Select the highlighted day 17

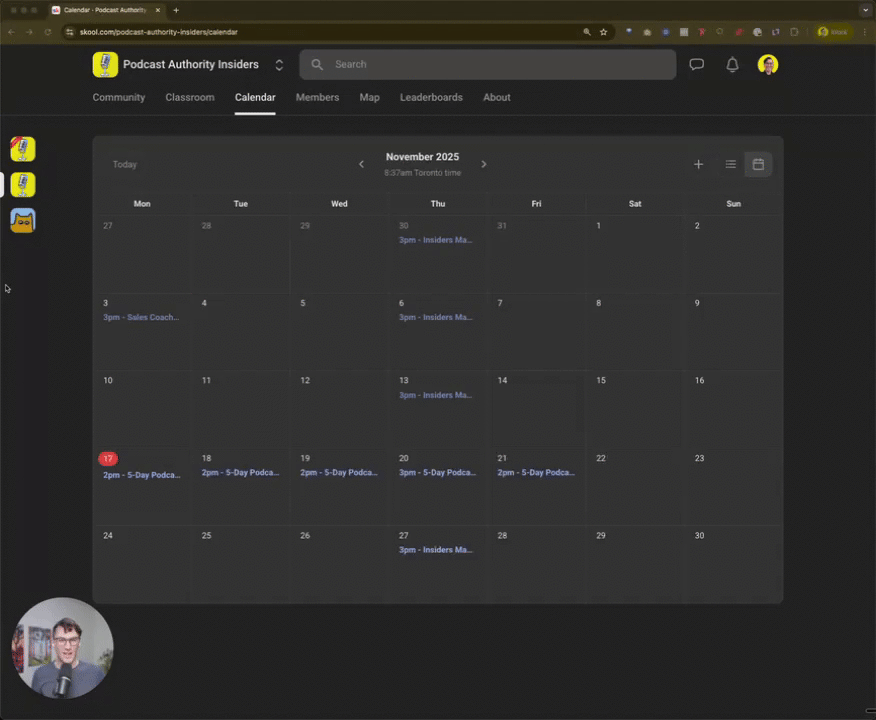(108, 459)
